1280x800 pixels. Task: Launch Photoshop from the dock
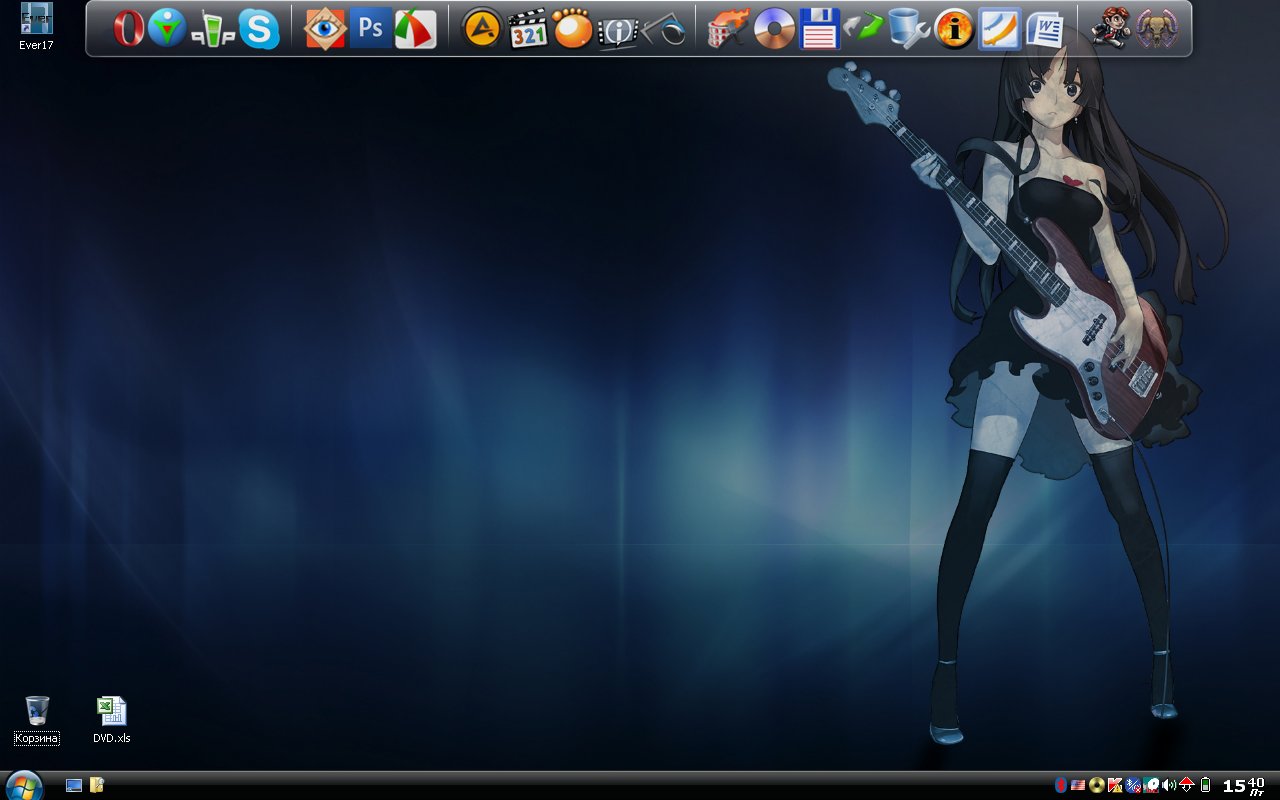(370, 28)
